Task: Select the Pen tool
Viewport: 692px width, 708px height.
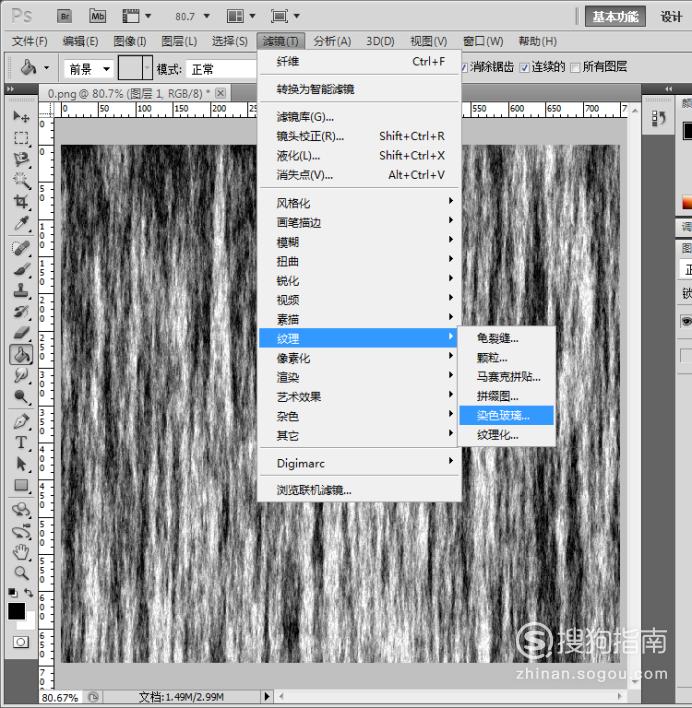Action: coord(21,422)
